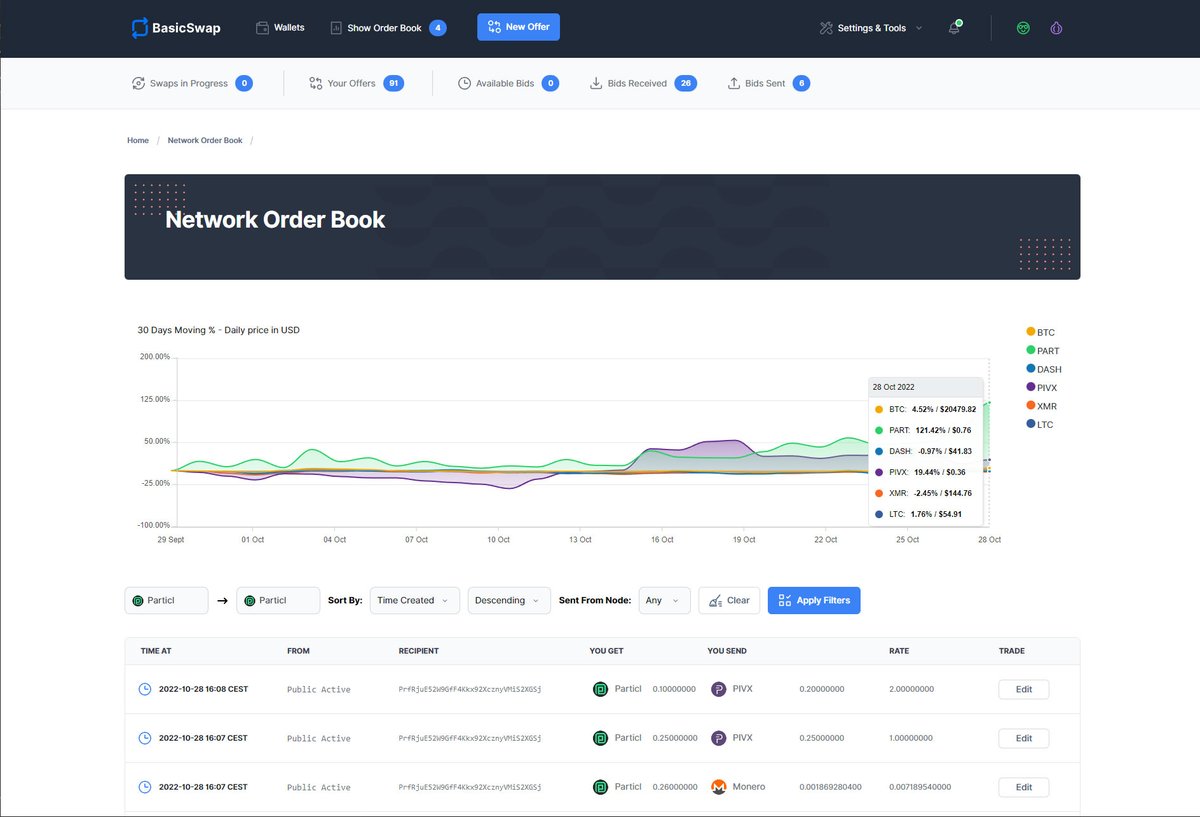Click recipient address in the Monero row
Viewport: 1200px width, 817px height.
(470, 788)
